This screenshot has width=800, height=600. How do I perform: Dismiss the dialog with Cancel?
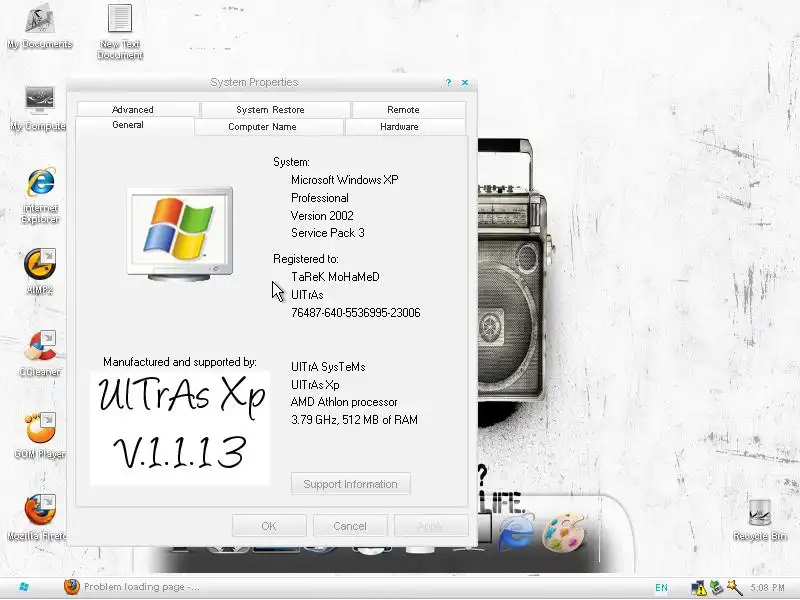(350, 526)
